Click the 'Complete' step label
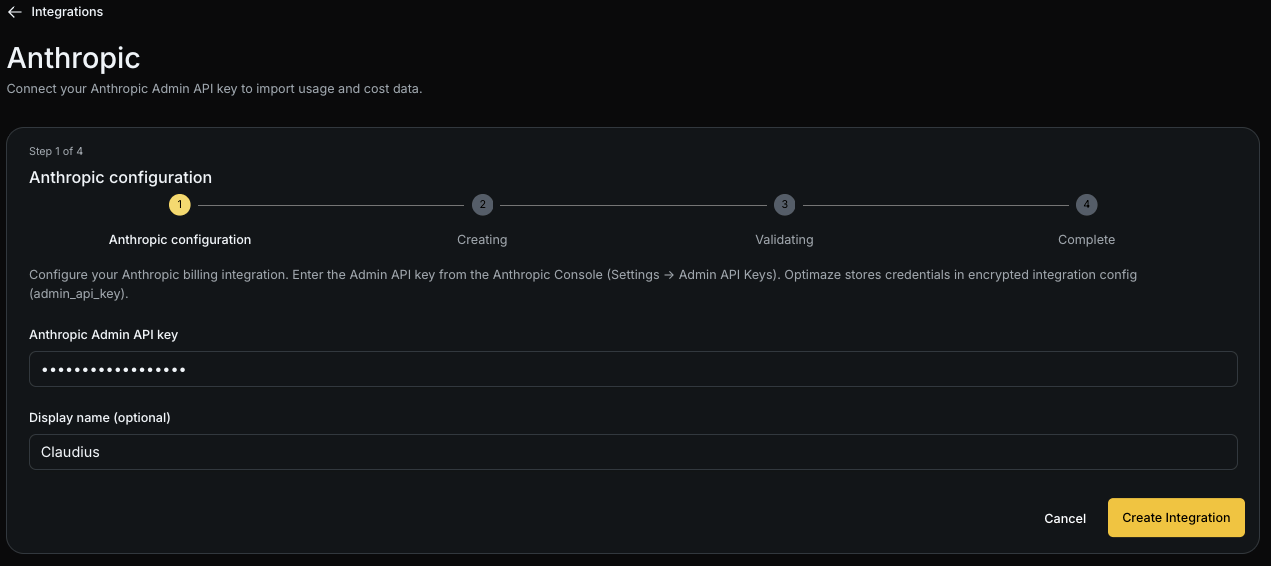 pos(1086,240)
